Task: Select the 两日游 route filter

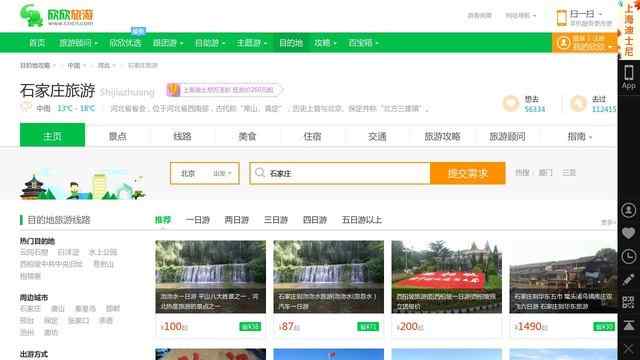Action: click(237, 220)
